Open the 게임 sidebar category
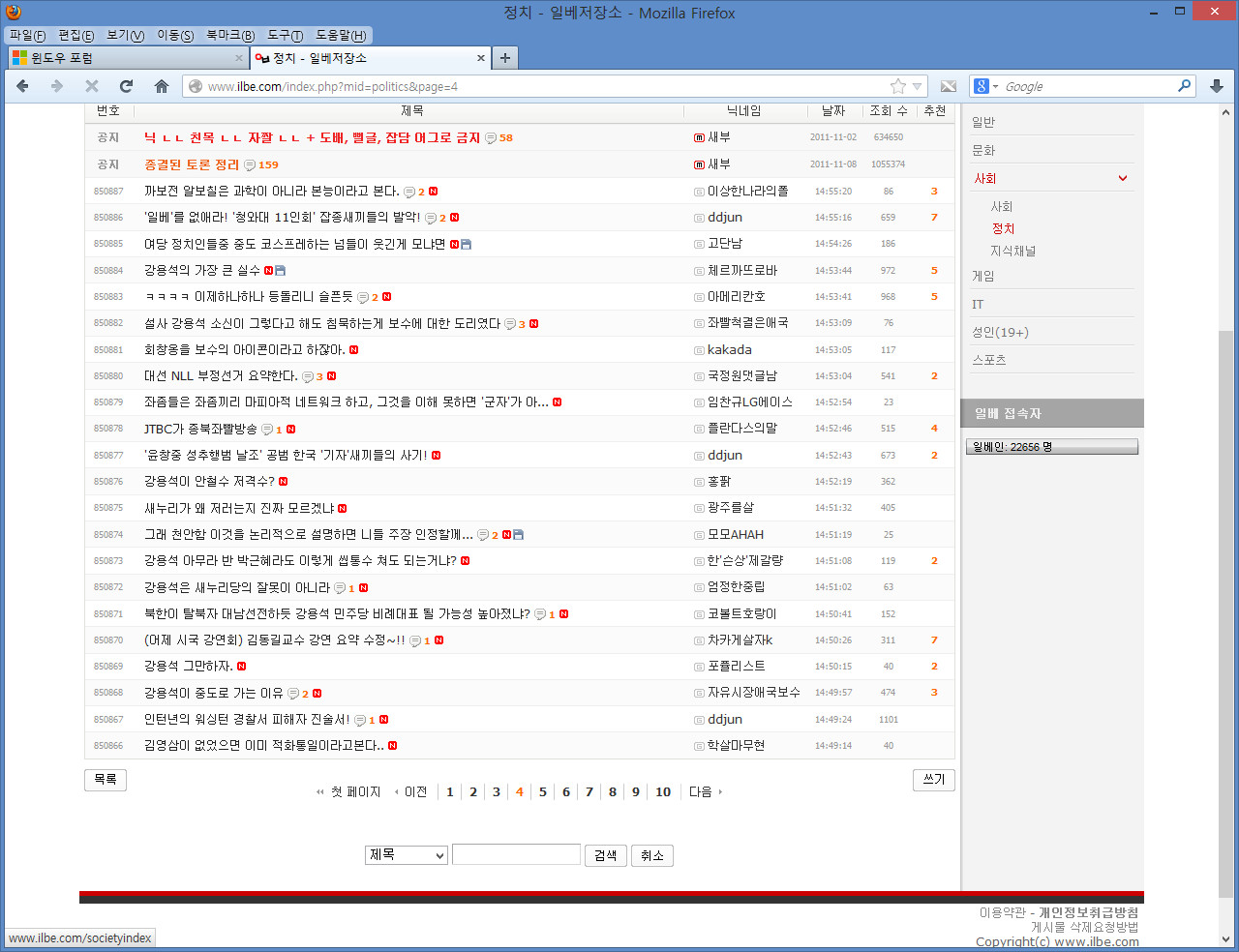This screenshot has height=952, width=1239. click(x=982, y=276)
